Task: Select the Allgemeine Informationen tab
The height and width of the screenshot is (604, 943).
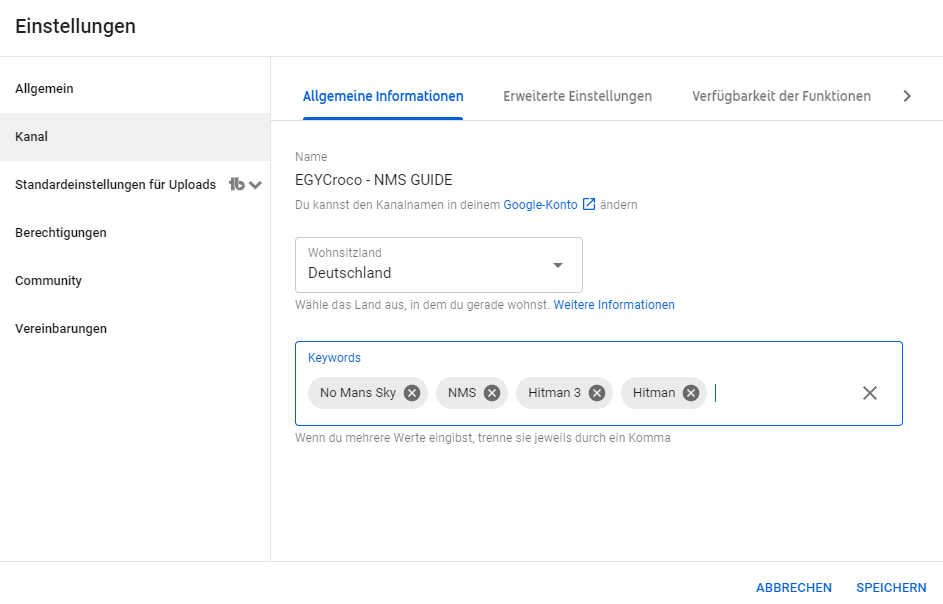Action: point(383,96)
